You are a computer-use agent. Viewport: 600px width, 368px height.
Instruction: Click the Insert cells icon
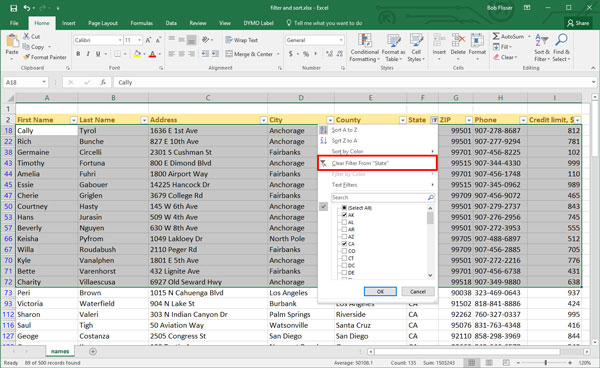pos(439,40)
